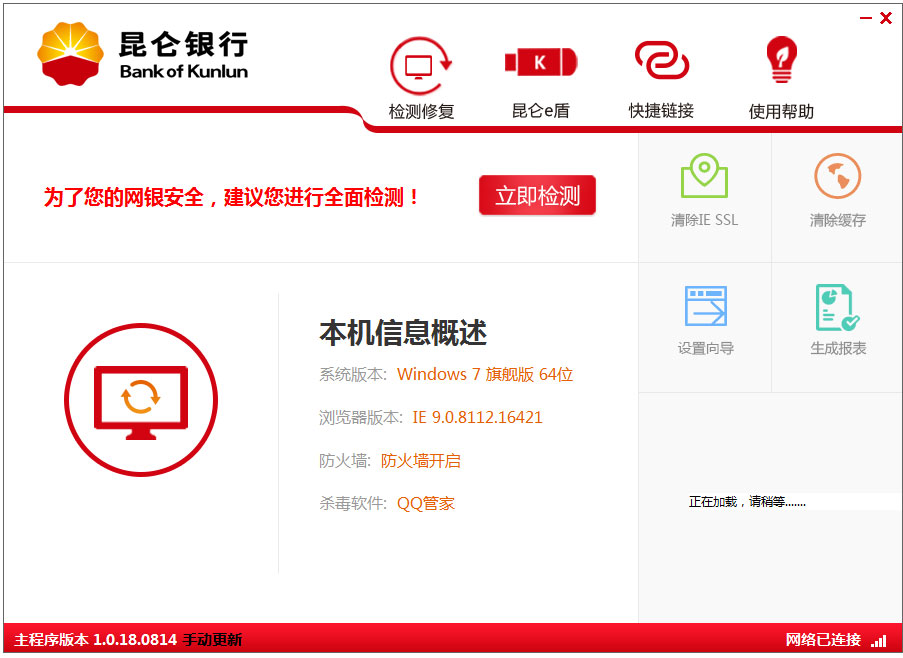
Task: Minimize the Kunlun bank assistant window
Action: [x=865, y=18]
